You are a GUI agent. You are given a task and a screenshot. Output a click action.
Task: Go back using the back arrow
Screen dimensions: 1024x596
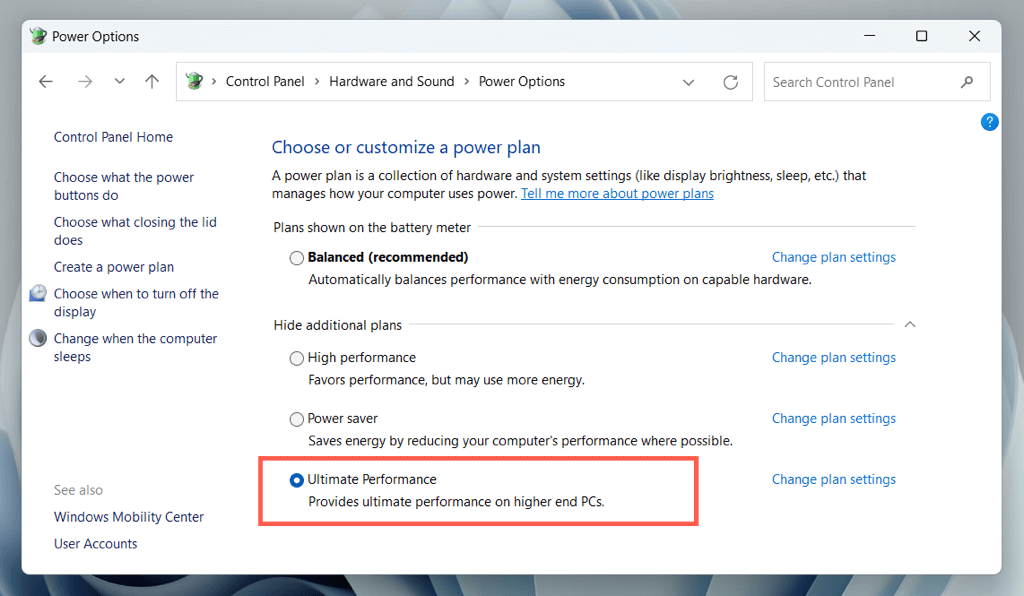coord(45,82)
